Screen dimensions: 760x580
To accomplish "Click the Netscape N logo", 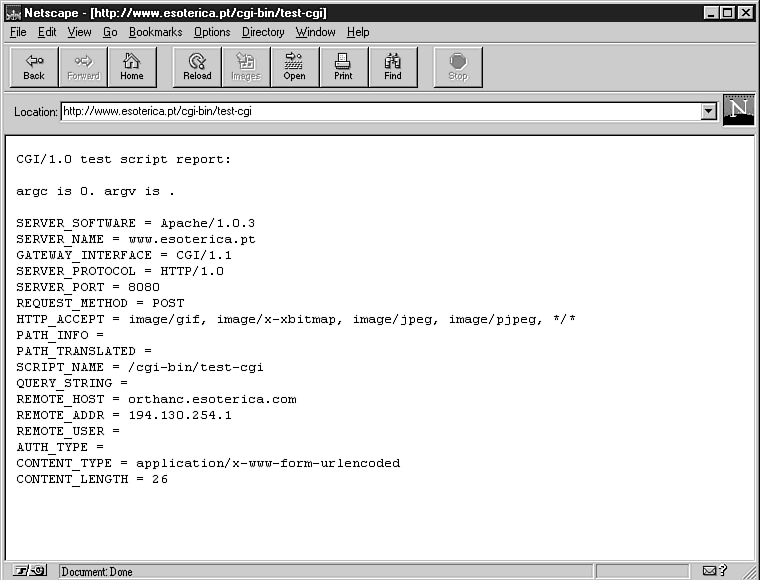I will tap(739, 110).
